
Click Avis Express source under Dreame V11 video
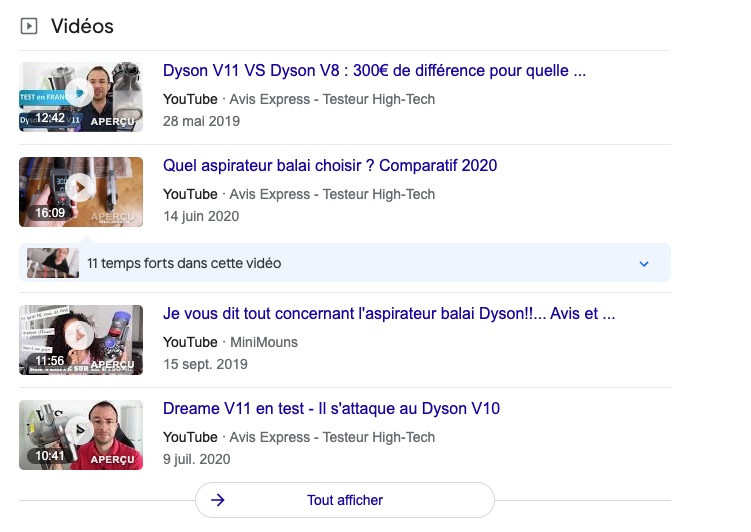(x=332, y=437)
